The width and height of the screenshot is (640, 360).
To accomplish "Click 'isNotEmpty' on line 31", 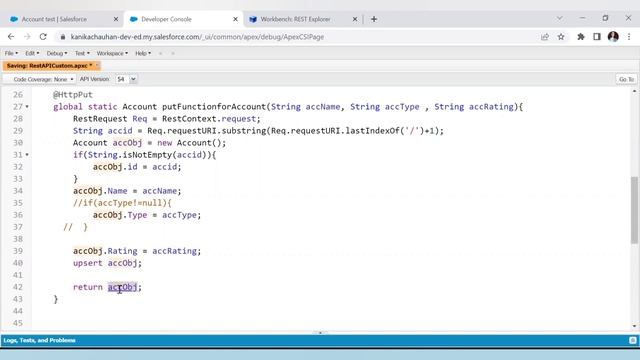I will 147,155.
